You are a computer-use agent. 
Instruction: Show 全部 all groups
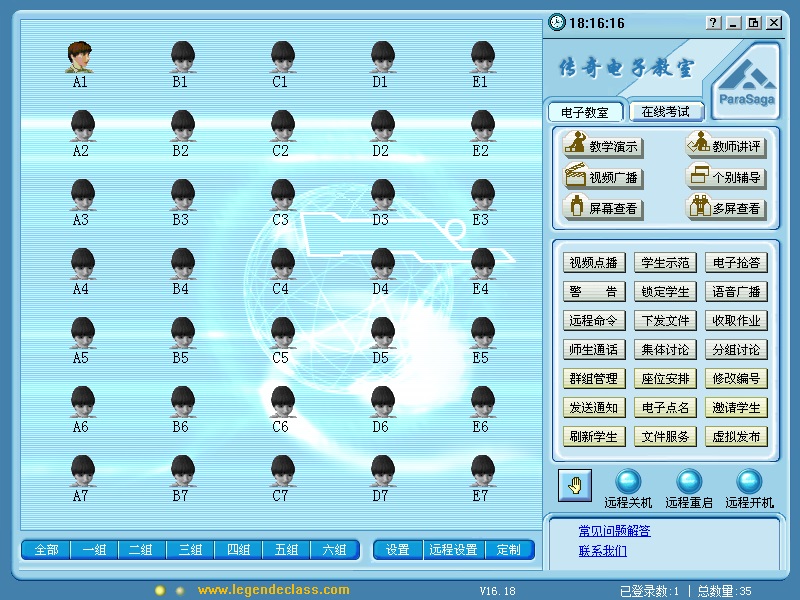[x=46, y=549]
